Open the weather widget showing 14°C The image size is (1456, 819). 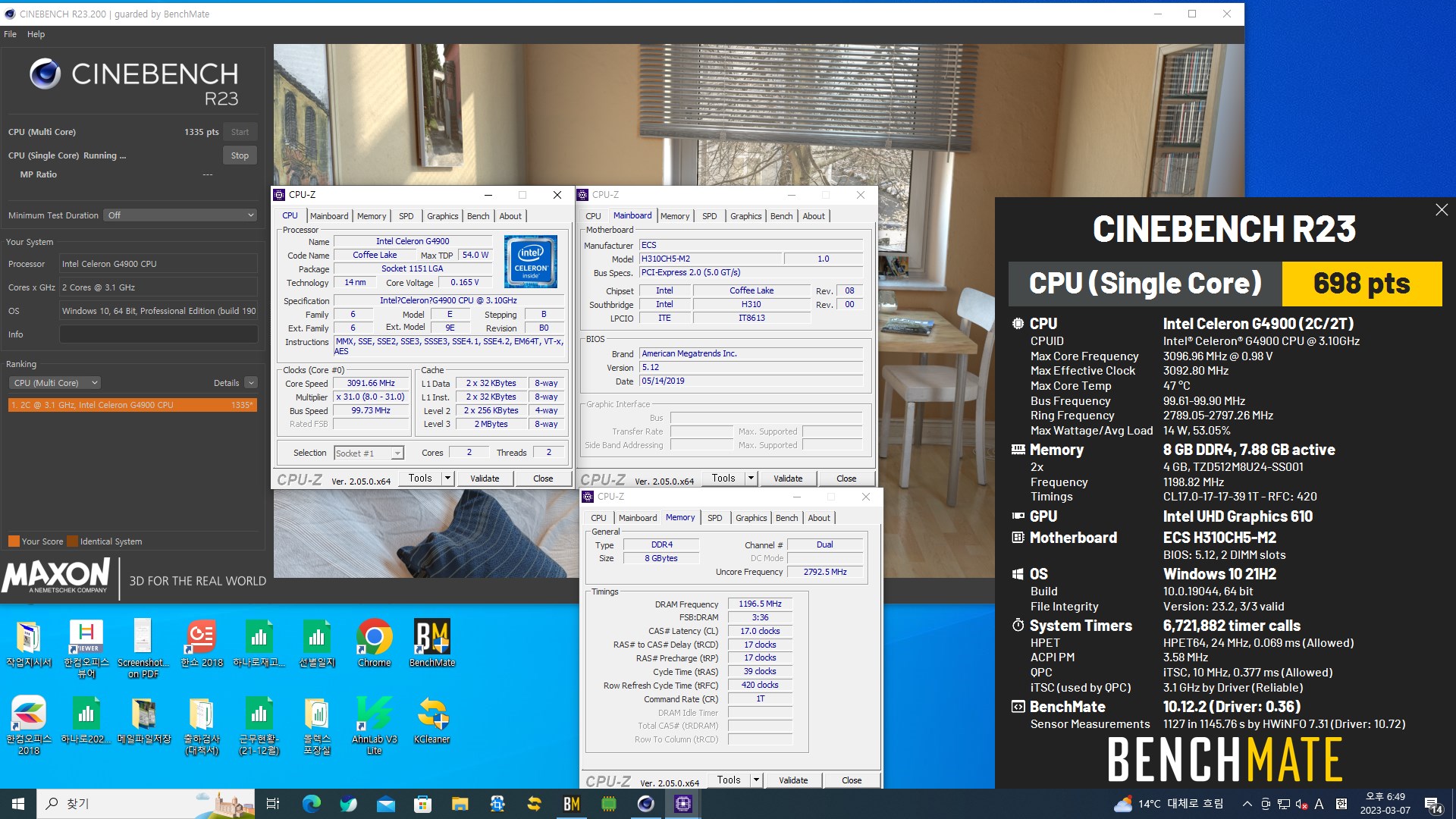(1168, 804)
